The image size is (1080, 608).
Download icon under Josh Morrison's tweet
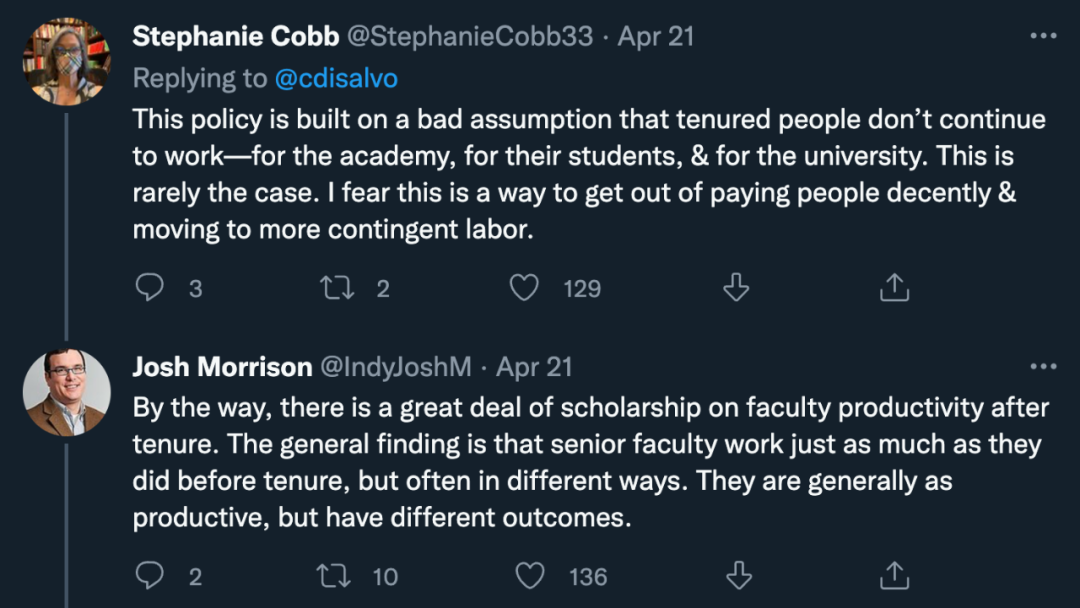point(736,576)
